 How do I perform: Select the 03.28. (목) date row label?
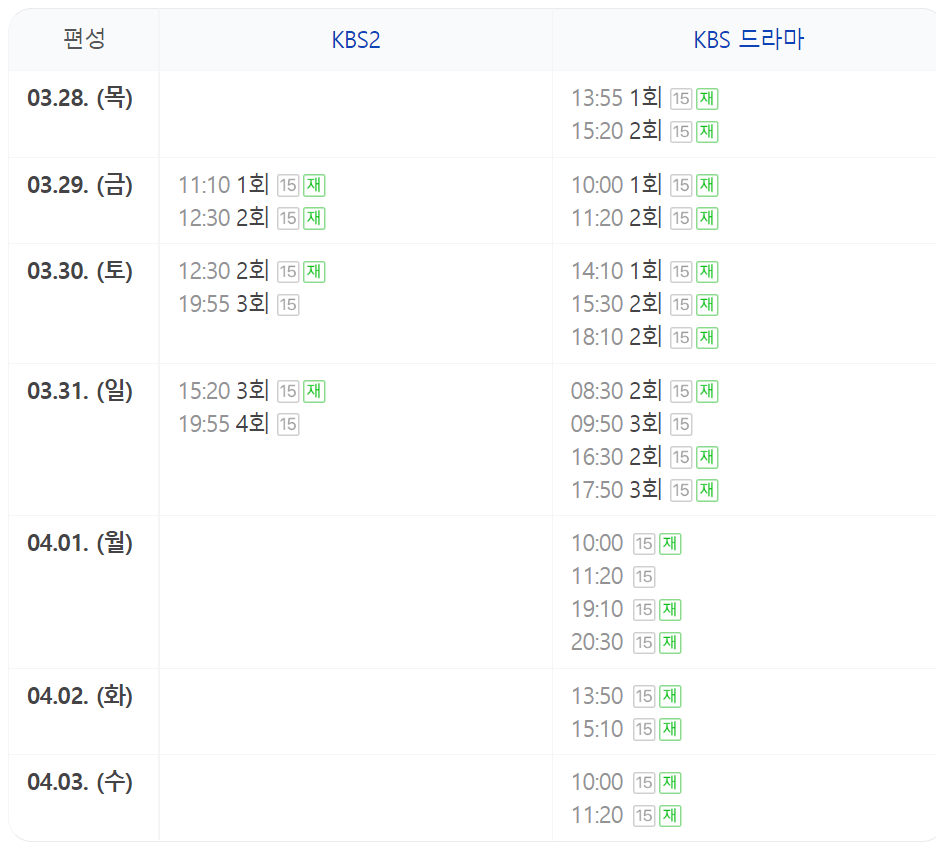pos(80,98)
